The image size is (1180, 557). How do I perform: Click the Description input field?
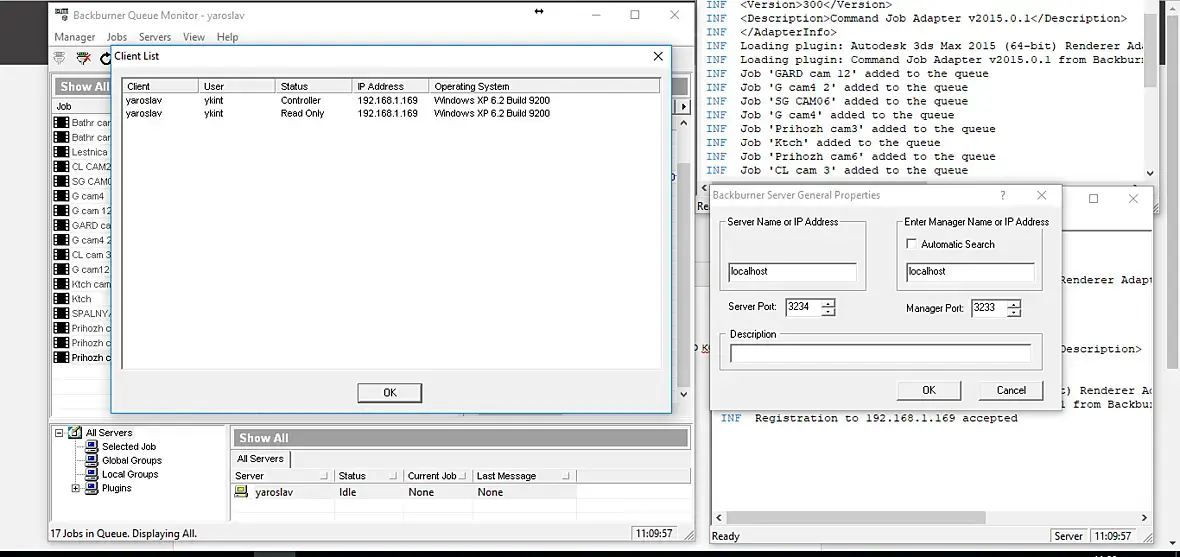pyautogui.click(x=880, y=353)
